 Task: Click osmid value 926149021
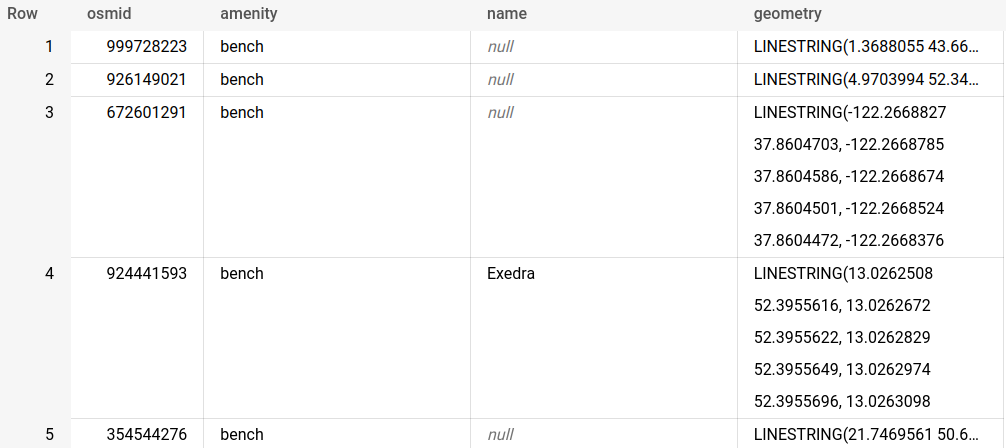(x=146, y=80)
